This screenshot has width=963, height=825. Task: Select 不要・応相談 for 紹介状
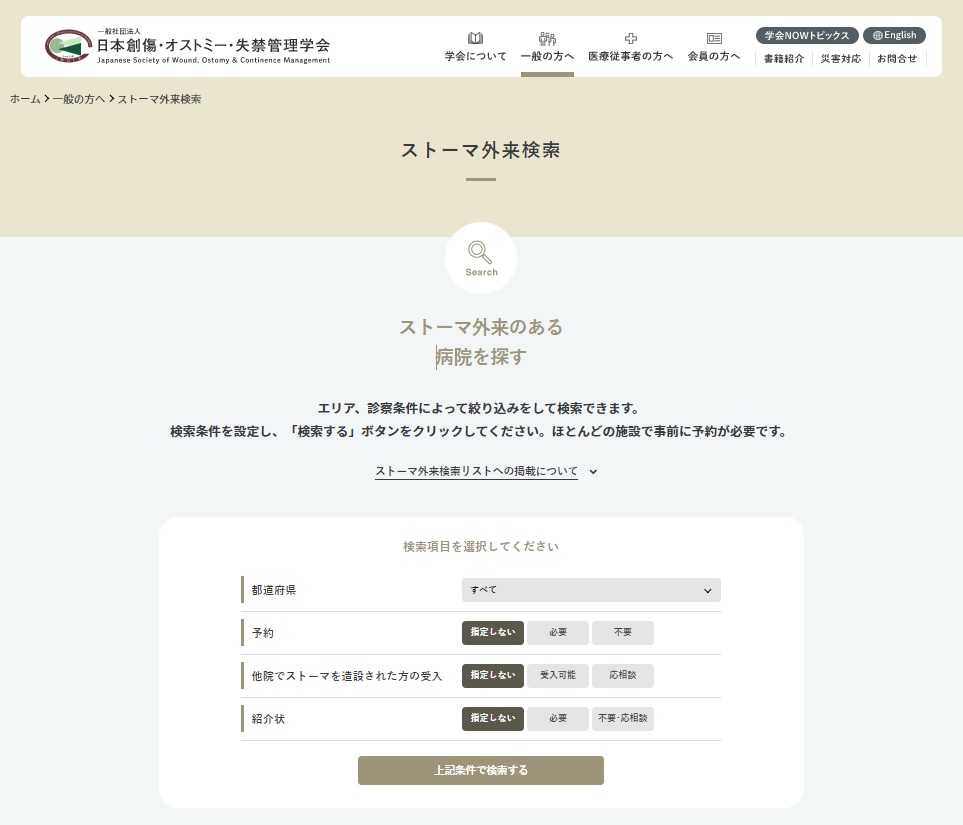click(623, 719)
